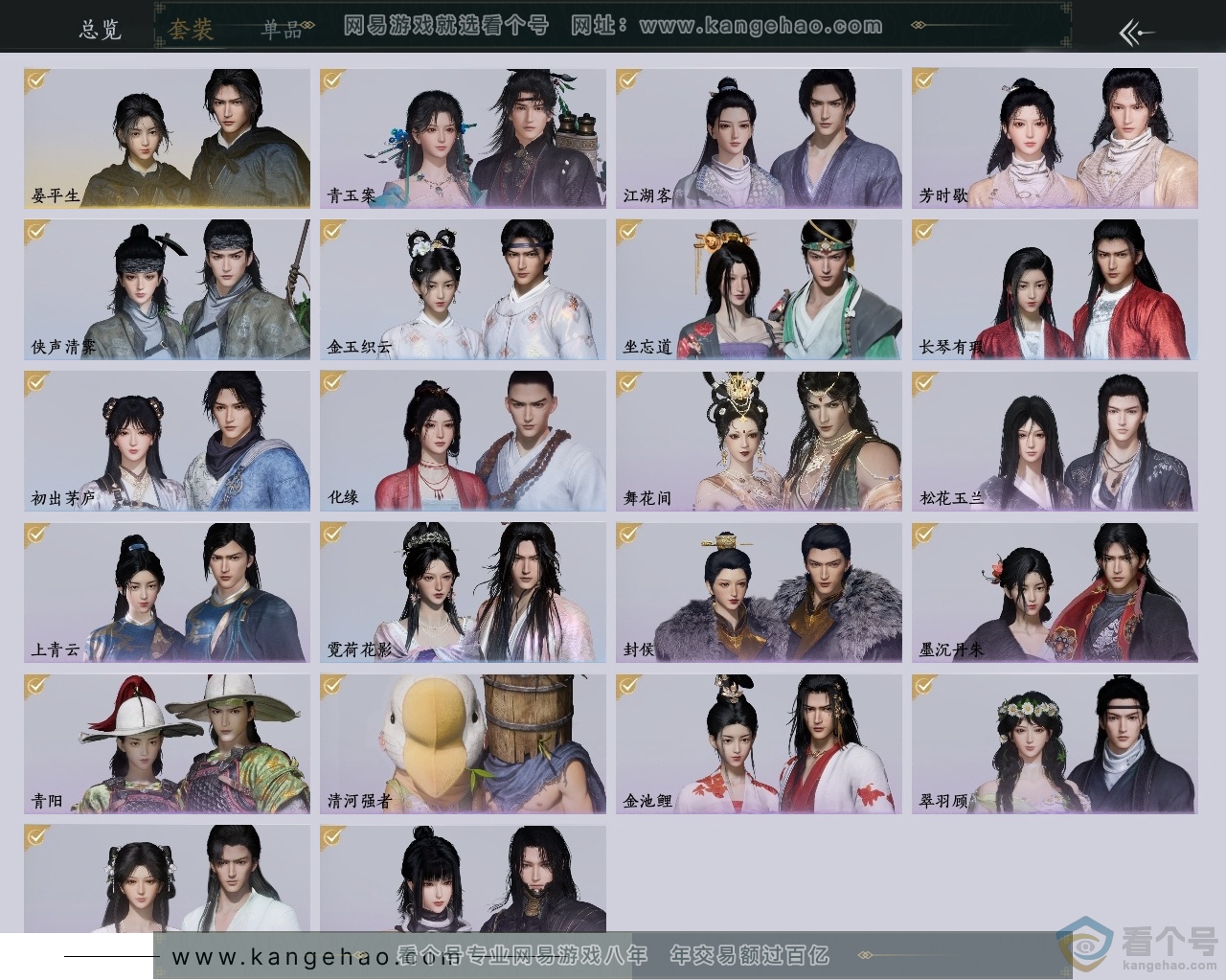Click the checkmark badge on 封侯 card
Viewport: 1226px width, 980px height.
(629, 534)
